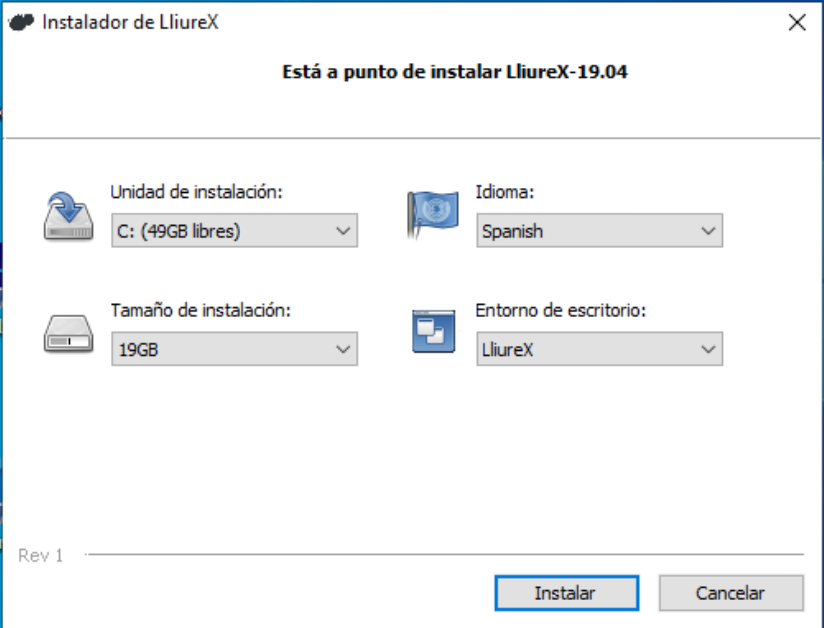Viewport: 824px width, 628px height.
Task: Click the desktop environment windows icon
Action: click(434, 331)
